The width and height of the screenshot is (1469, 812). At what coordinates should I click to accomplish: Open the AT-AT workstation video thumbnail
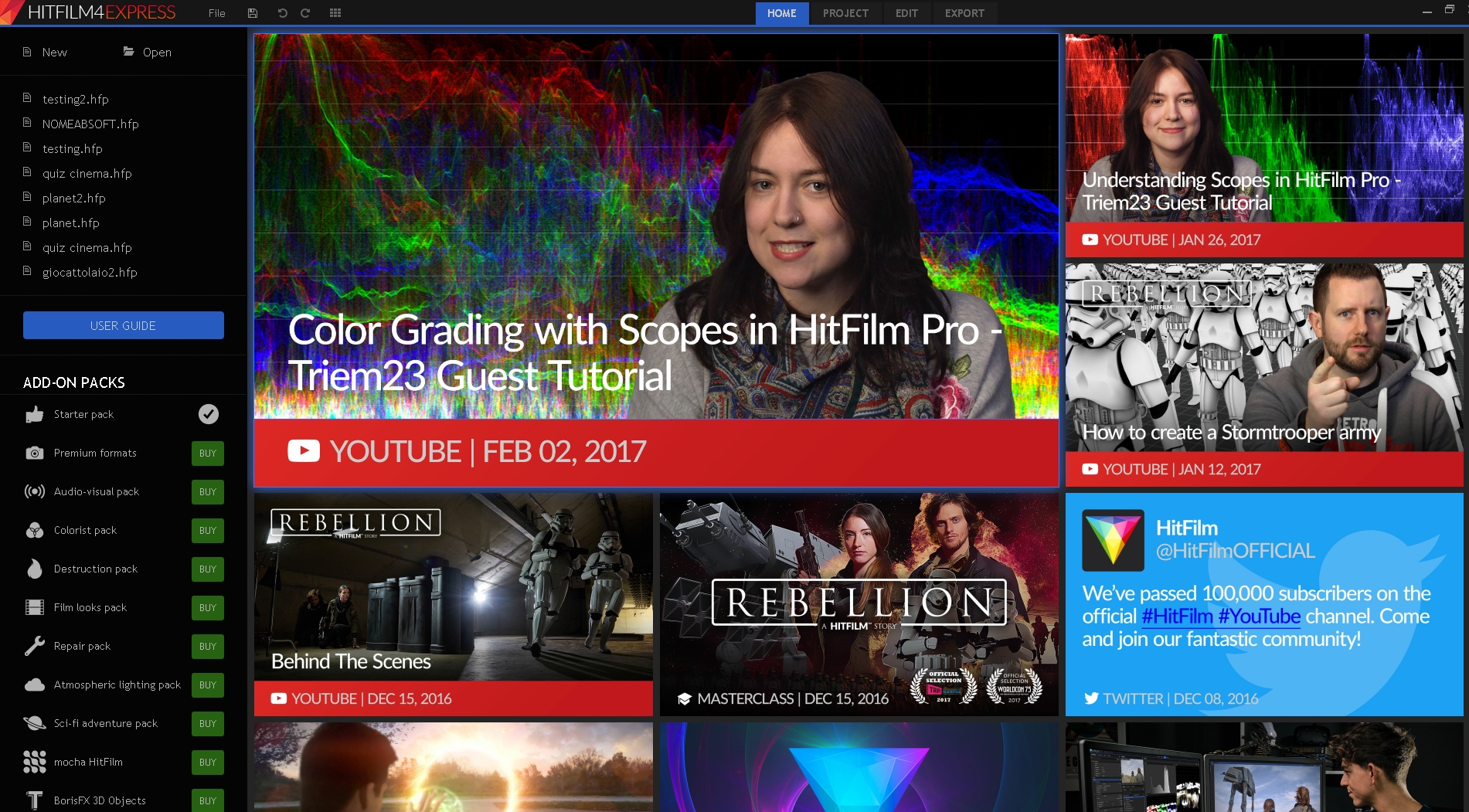point(1264,767)
